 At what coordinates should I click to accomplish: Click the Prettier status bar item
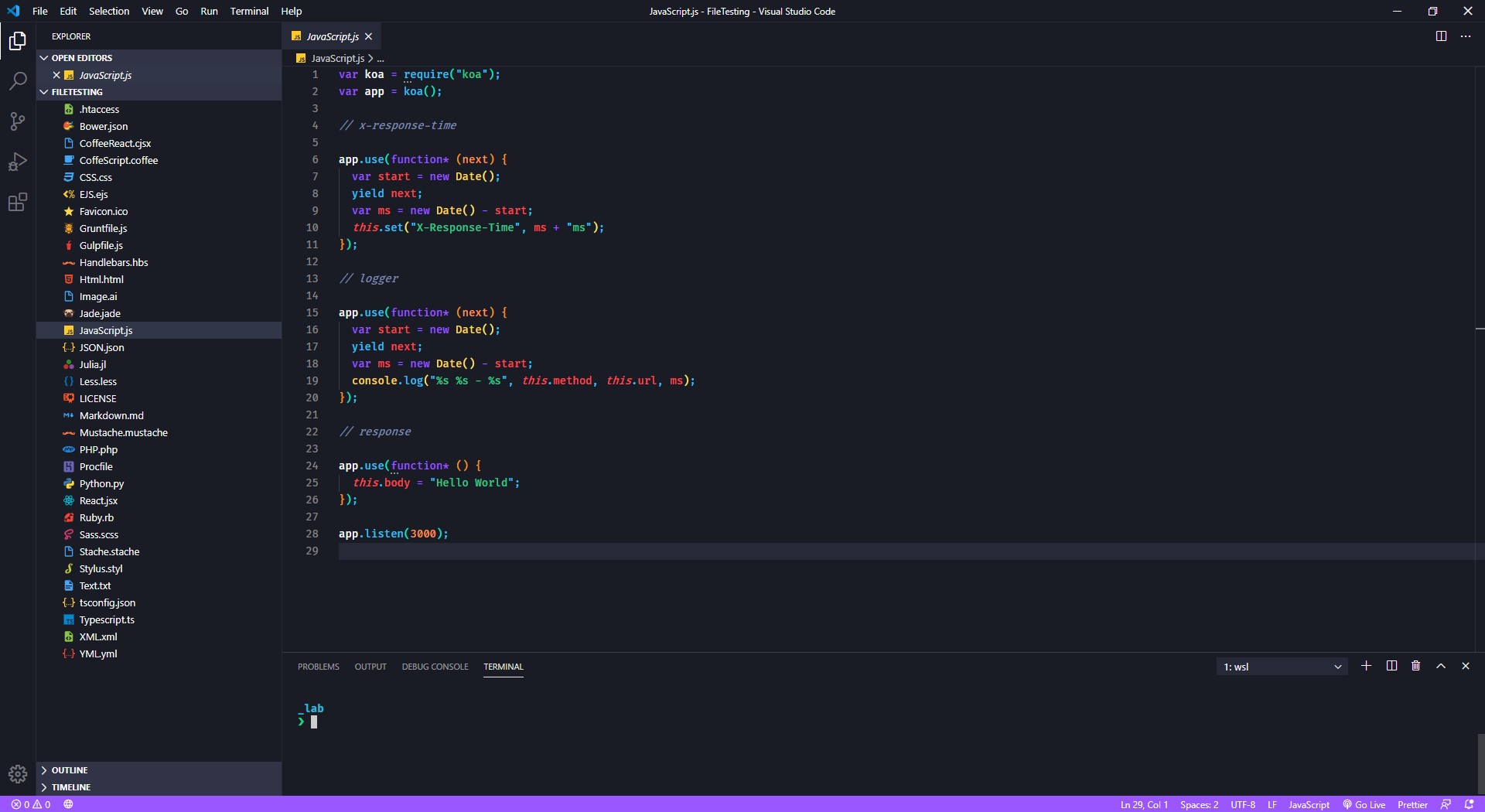[1412, 804]
